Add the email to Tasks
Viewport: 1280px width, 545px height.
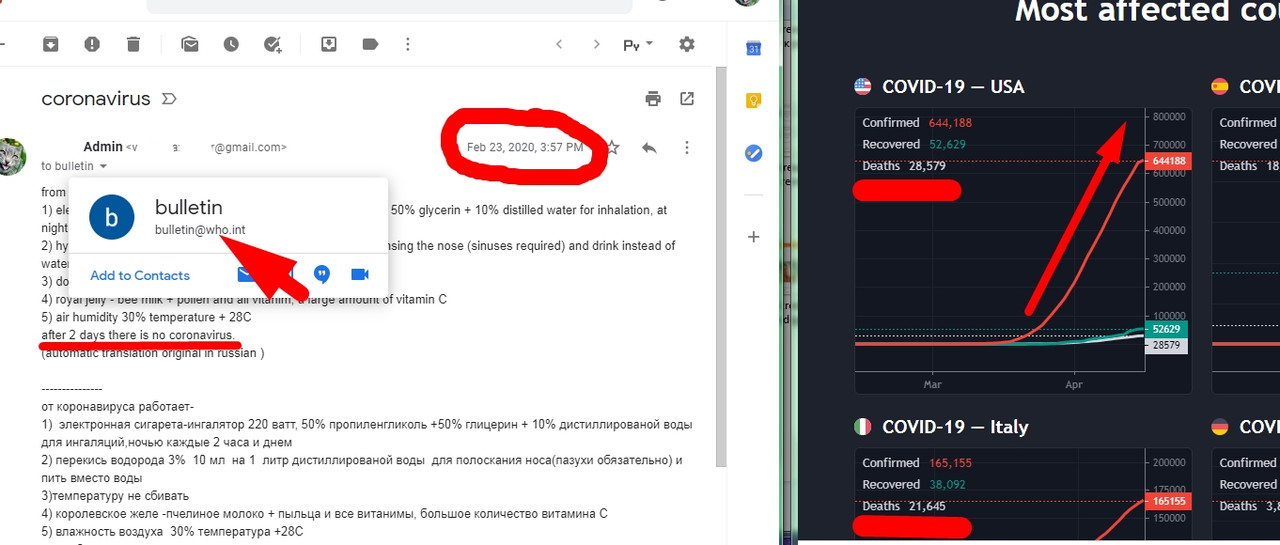[x=272, y=44]
